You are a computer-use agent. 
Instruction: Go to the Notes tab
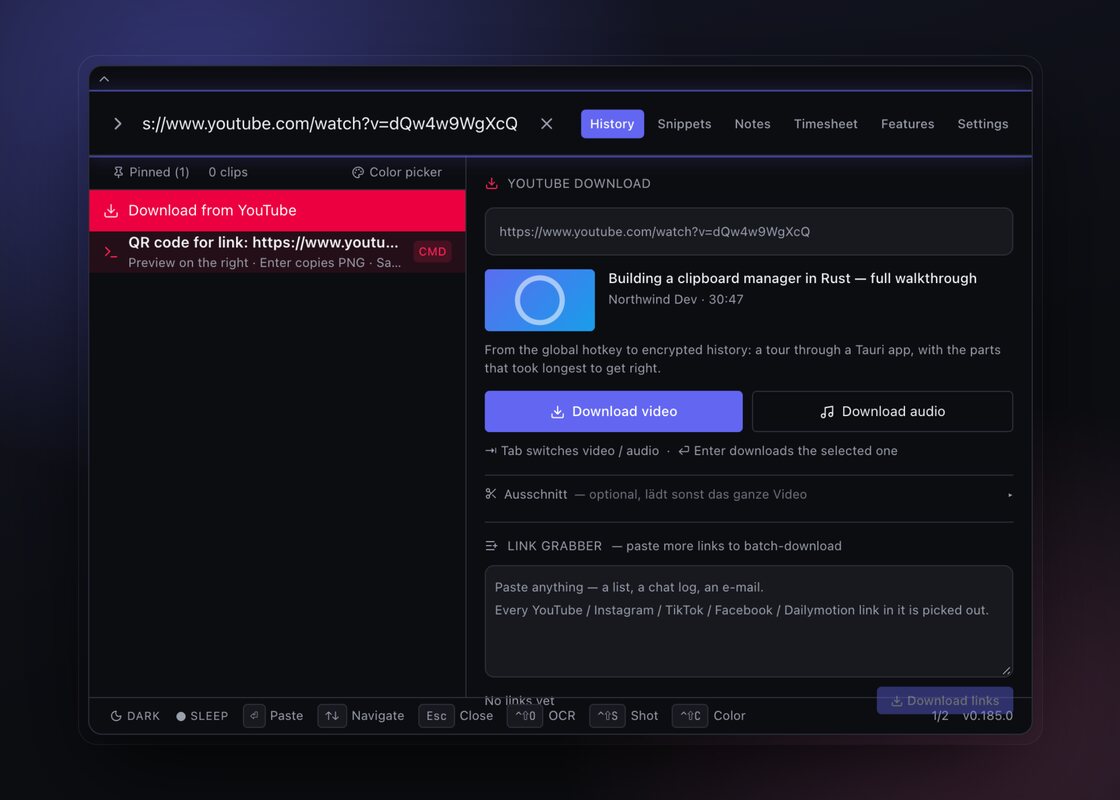(x=752, y=124)
